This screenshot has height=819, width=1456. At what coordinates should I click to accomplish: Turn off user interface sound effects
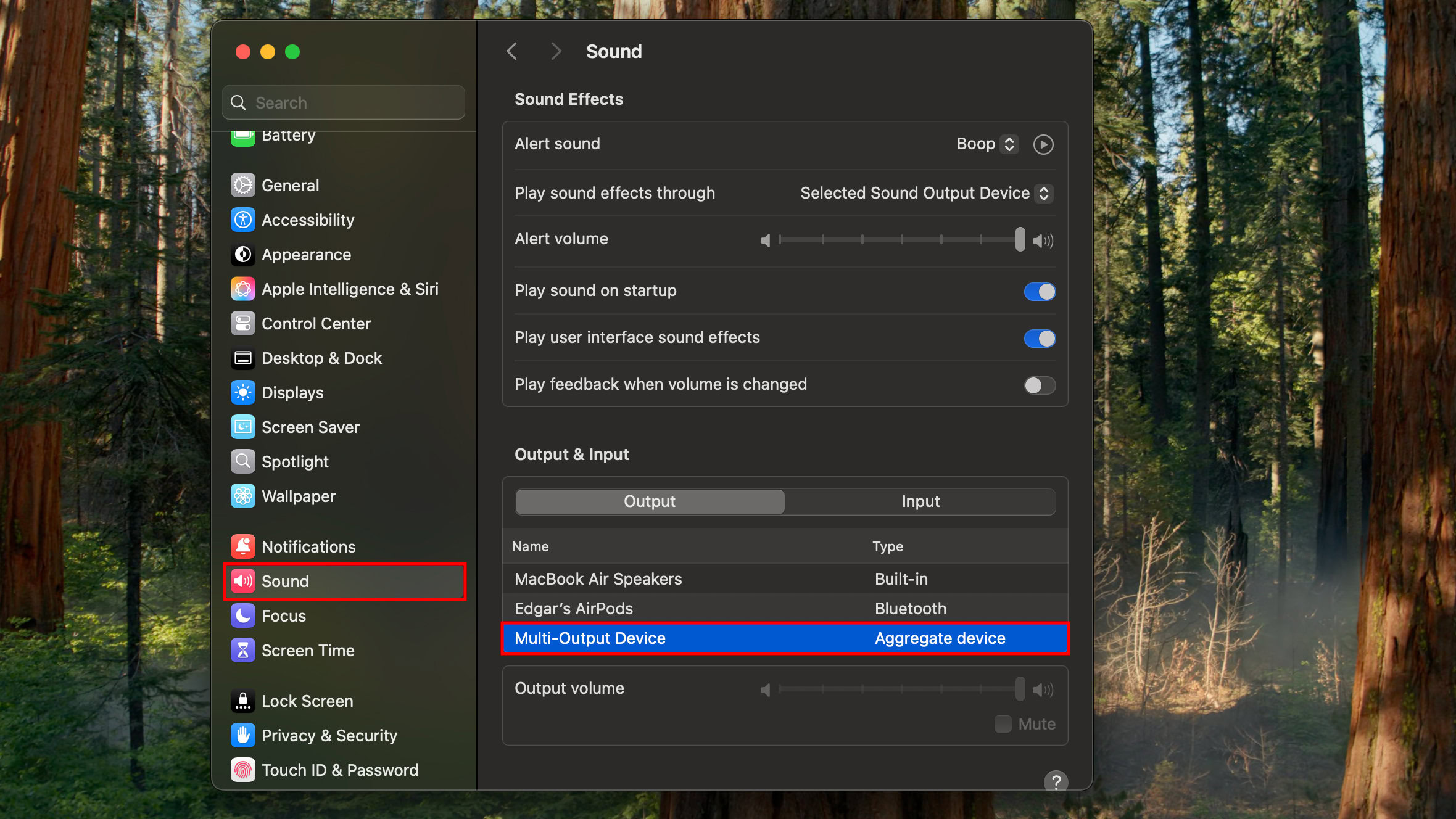[x=1040, y=338]
